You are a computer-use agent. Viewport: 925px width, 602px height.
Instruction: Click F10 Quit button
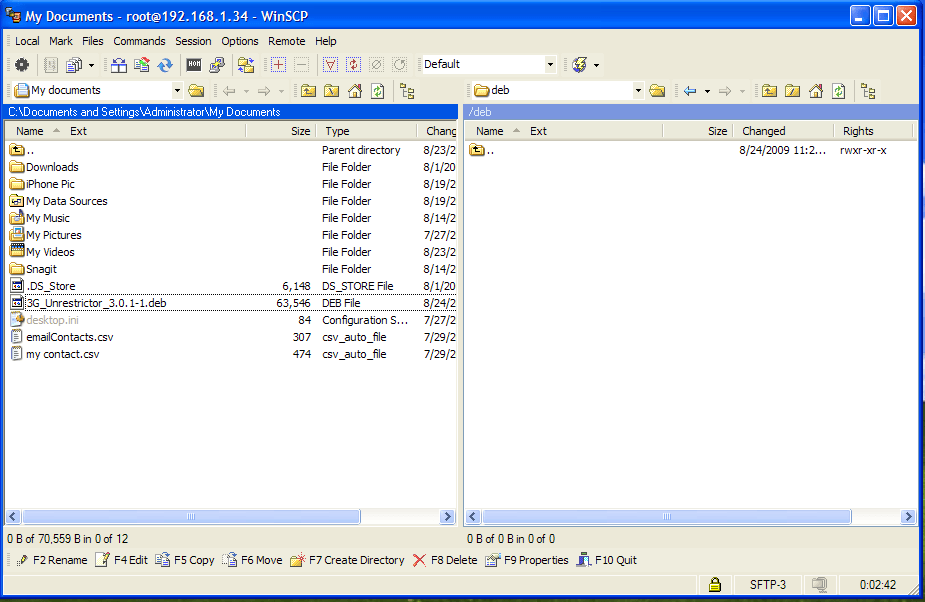(x=607, y=560)
